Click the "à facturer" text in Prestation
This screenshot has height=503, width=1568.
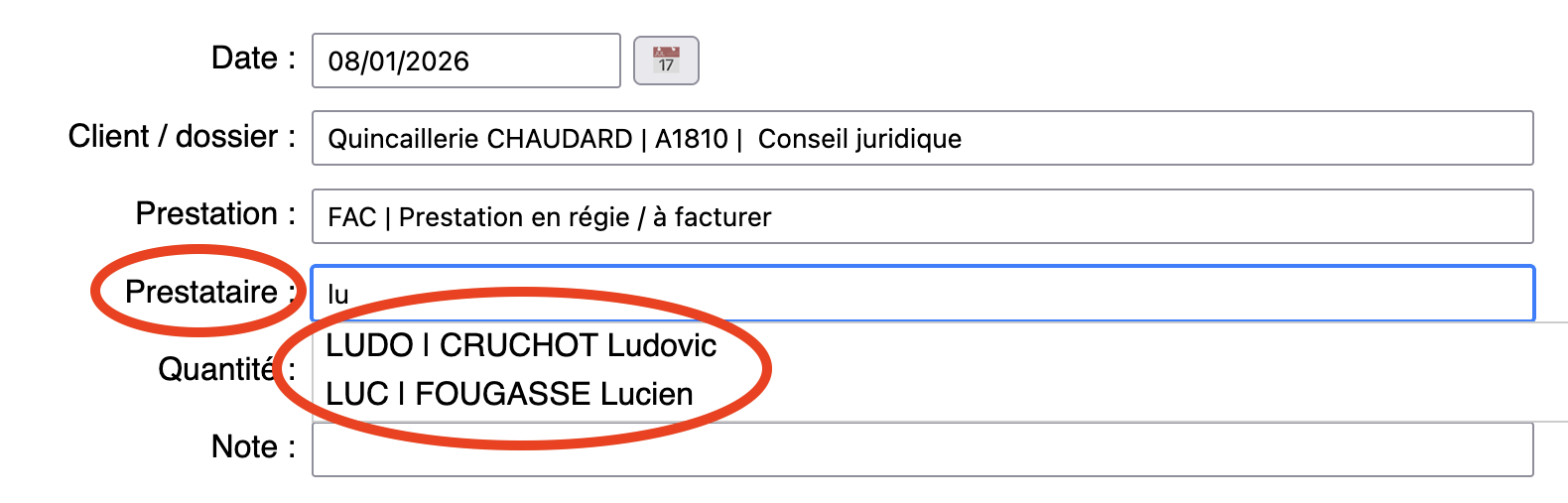click(x=712, y=217)
